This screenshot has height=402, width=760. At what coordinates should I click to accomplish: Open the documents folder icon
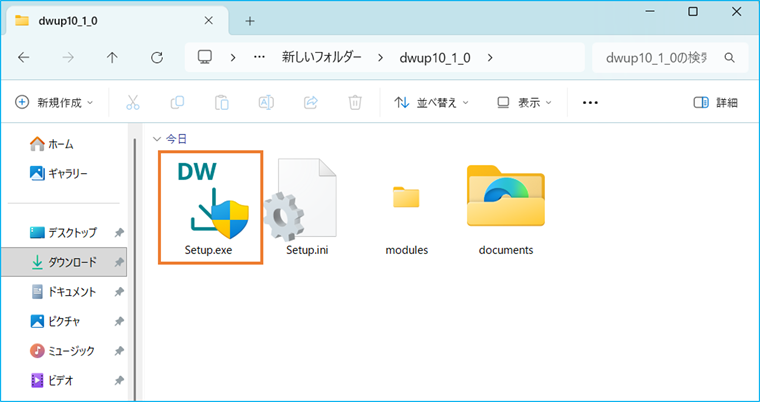tap(506, 196)
